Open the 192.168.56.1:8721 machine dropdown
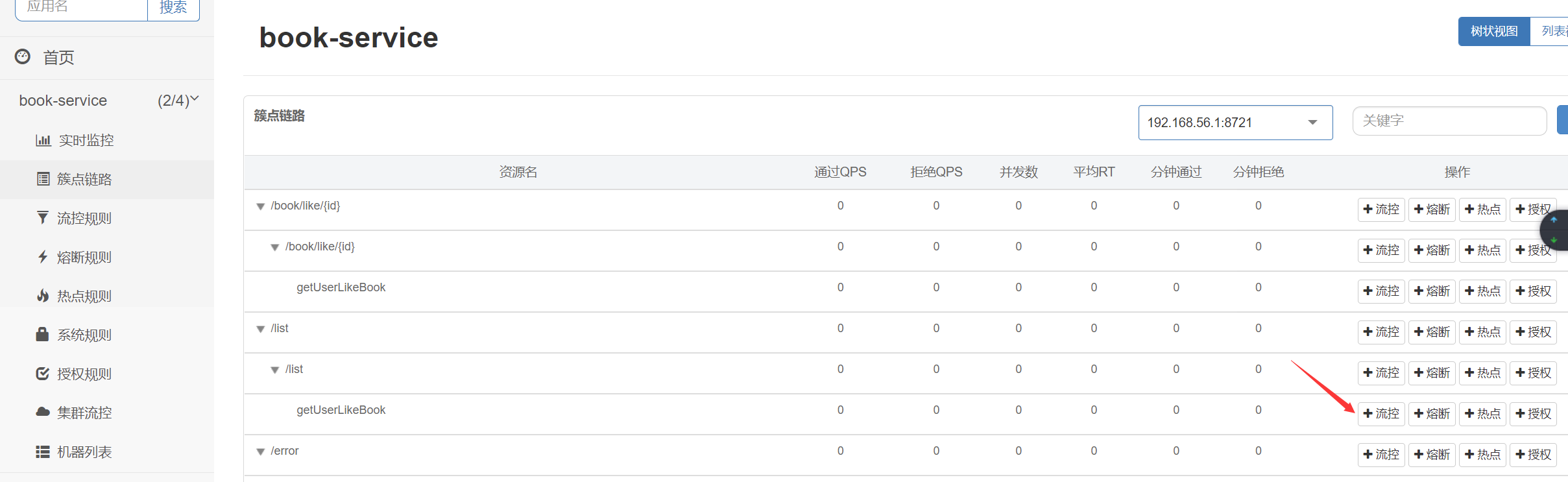 tap(1235, 123)
